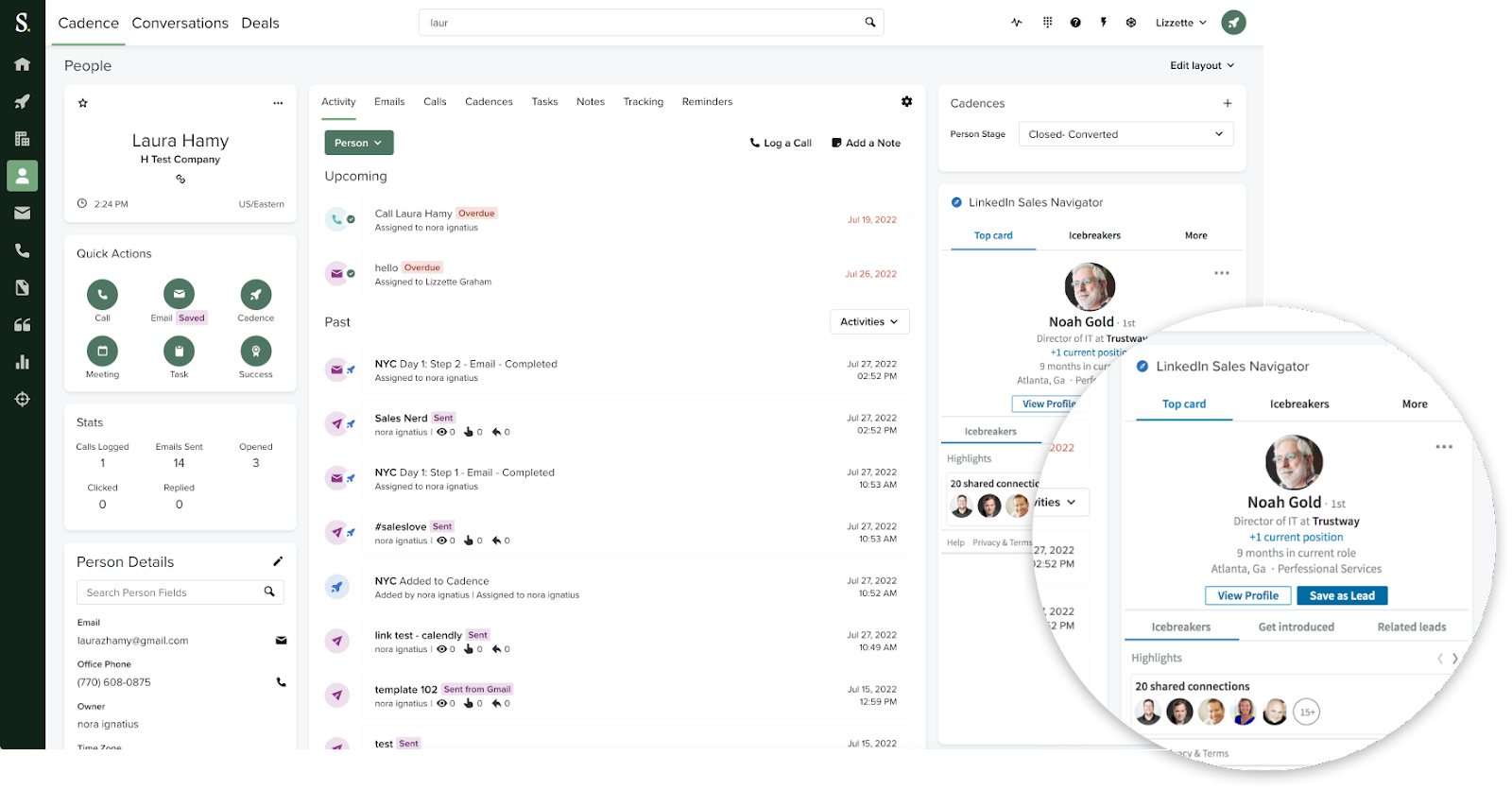Click the Success quick action icon
The width and height of the screenshot is (1512, 790).
pyautogui.click(x=255, y=352)
